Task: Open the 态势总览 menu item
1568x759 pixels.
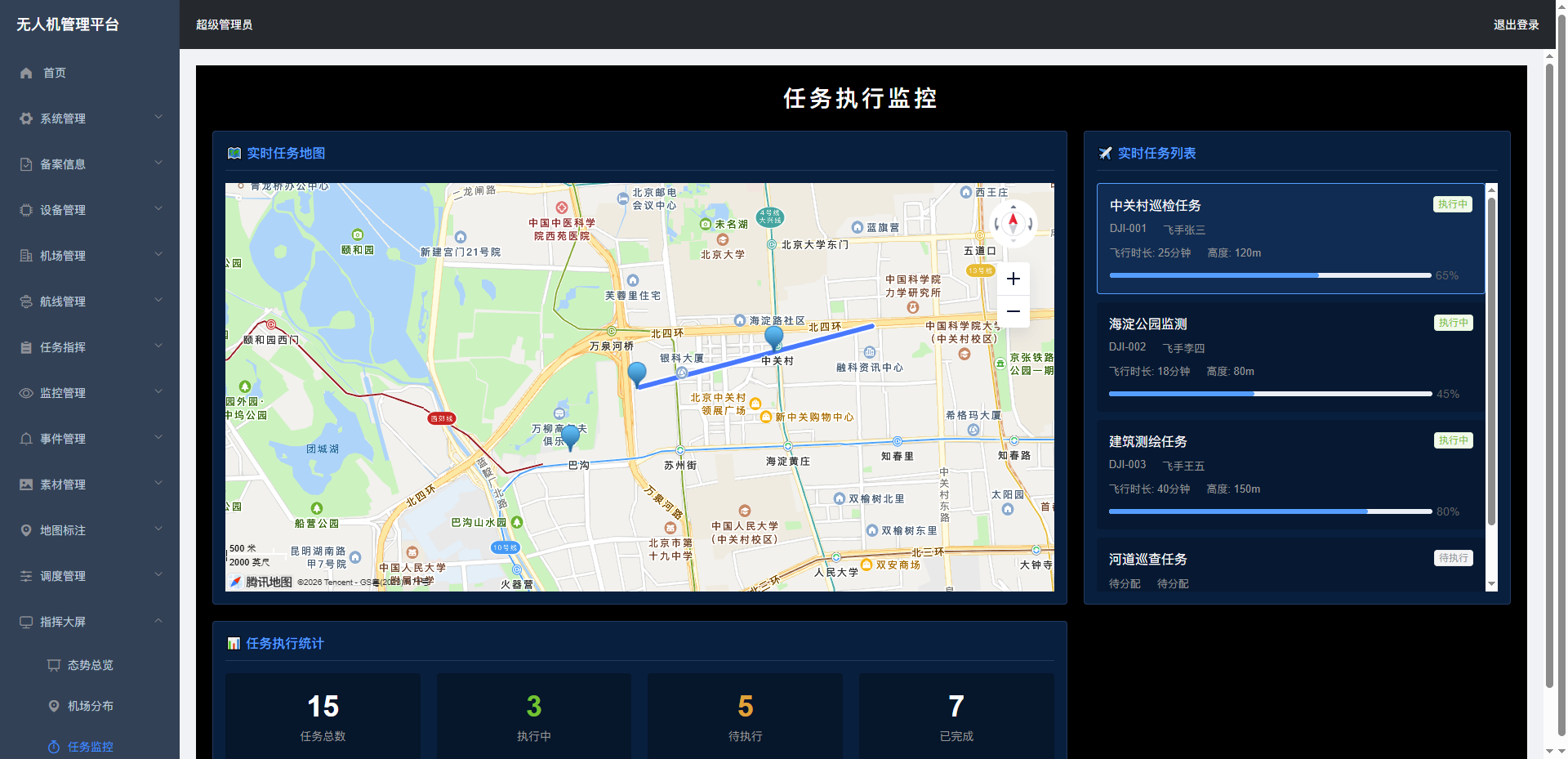Action: pyautogui.click(x=90, y=664)
